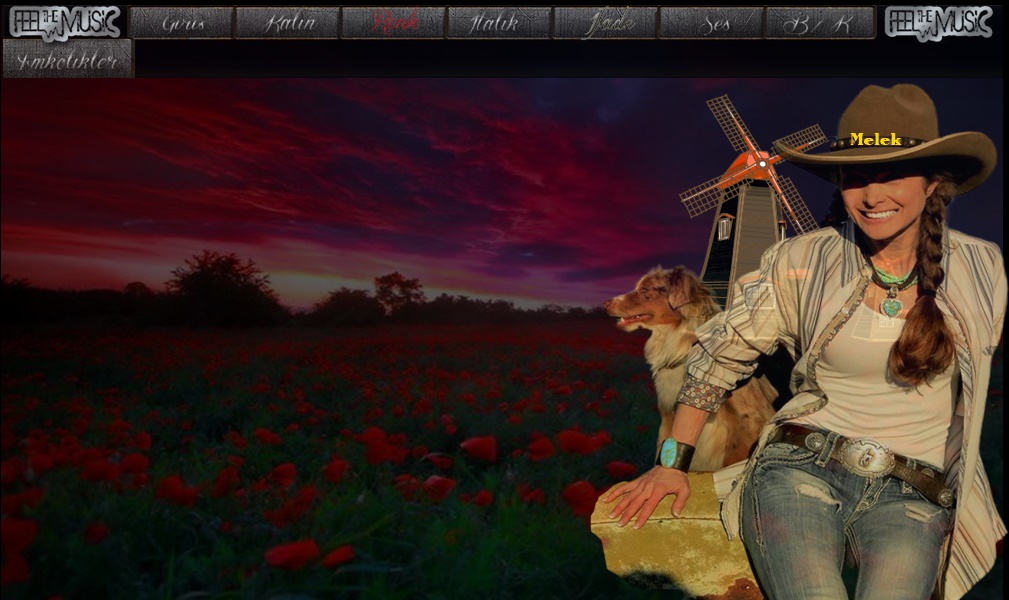Image resolution: width=1009 pixels, height=600 pixels.
Task: Click the Giris button
Action: (181, 23)
